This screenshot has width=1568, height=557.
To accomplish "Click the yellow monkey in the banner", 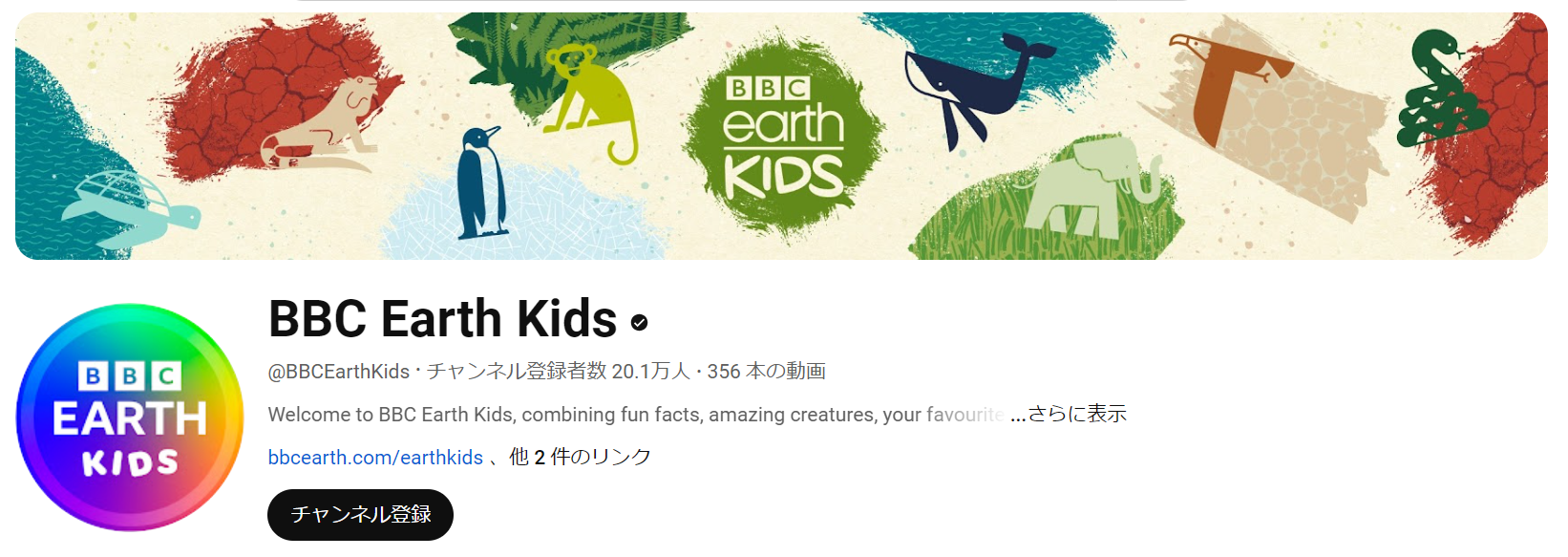I will click(591, 101).
